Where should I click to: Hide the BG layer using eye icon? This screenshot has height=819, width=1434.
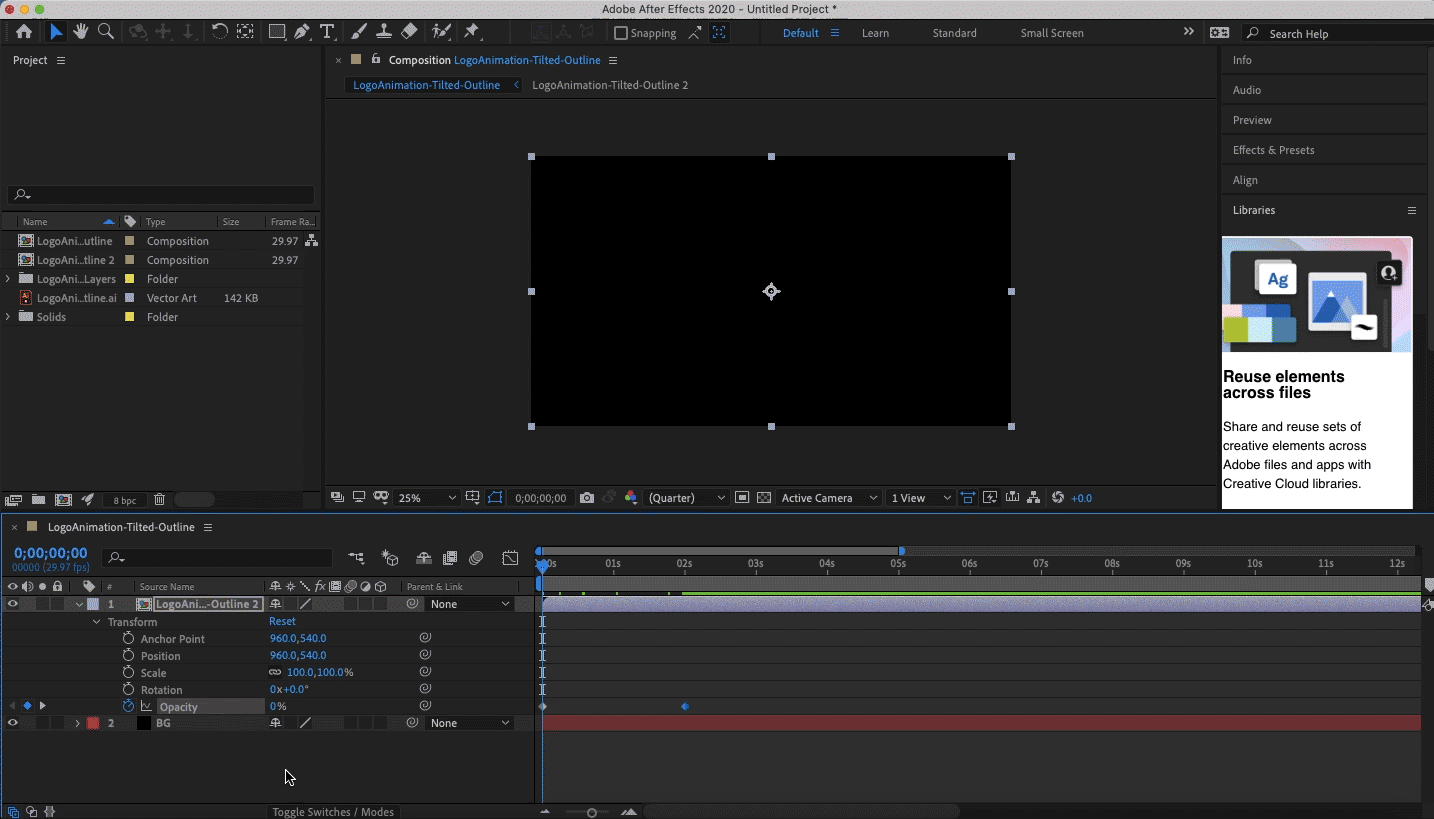[12, 723]
